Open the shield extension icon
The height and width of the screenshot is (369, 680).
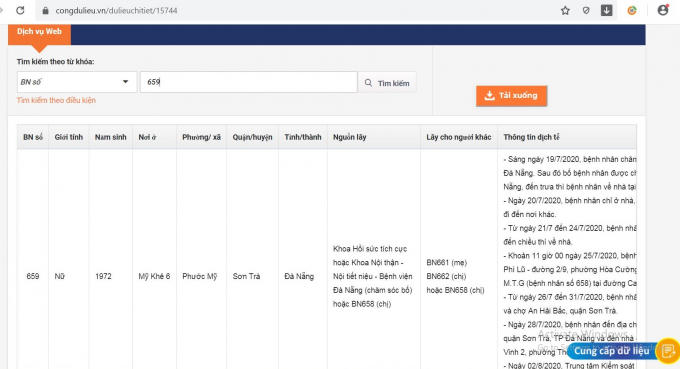tap(586, 10)
